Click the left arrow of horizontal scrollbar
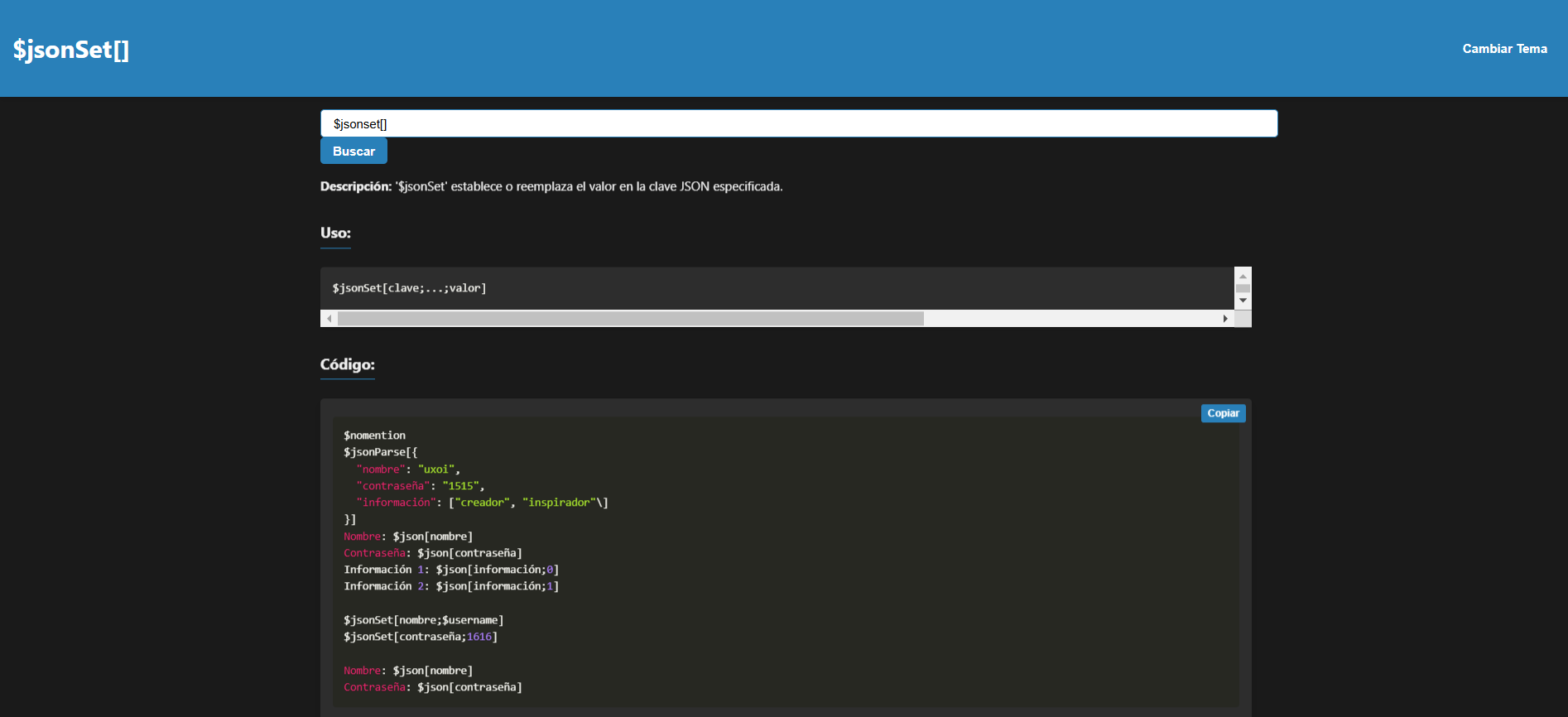The image size is (1568, 717). pos(329,319)
